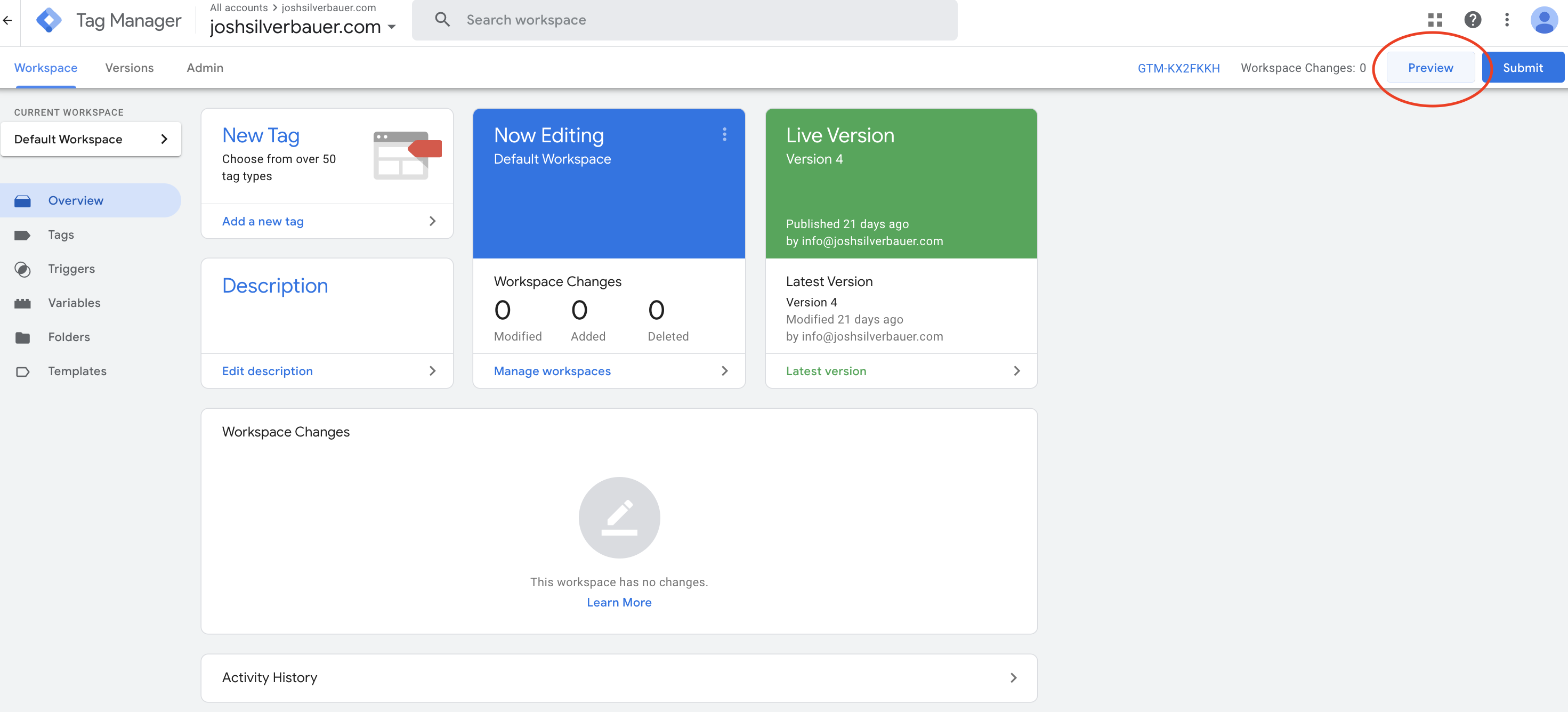Select Templates in the sidebar
This screenshot has width=1568, height=712.
pos(90,371)
